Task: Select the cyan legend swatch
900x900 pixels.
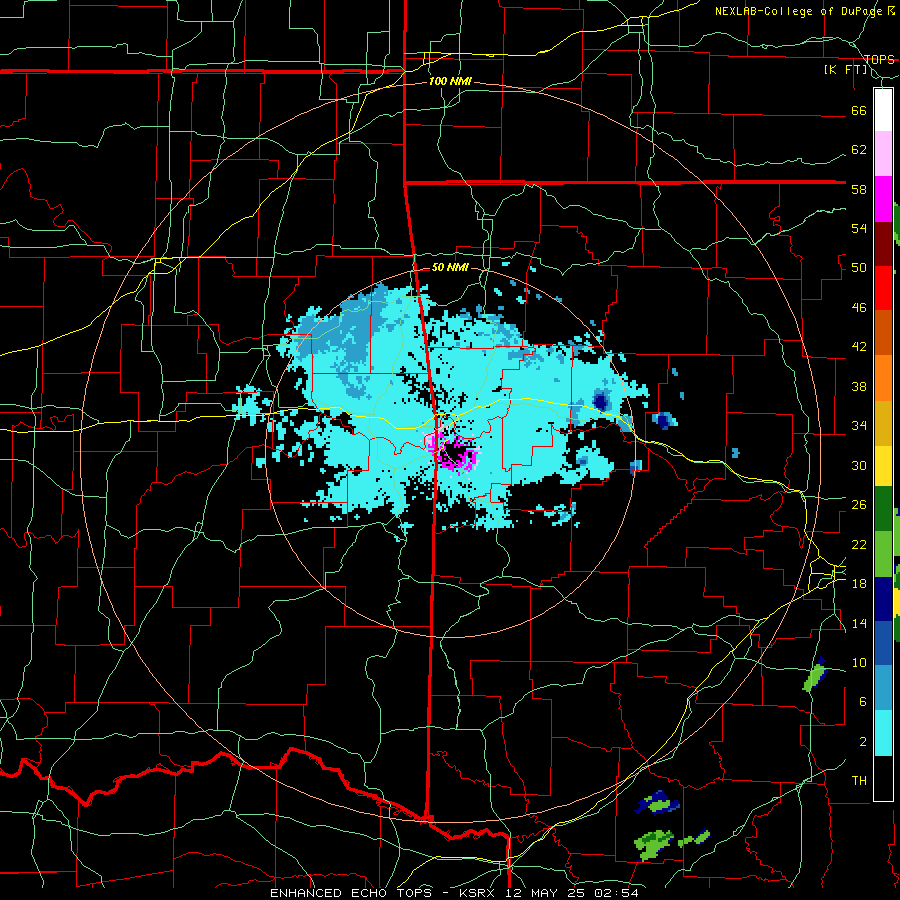Action: click(883, 733)
